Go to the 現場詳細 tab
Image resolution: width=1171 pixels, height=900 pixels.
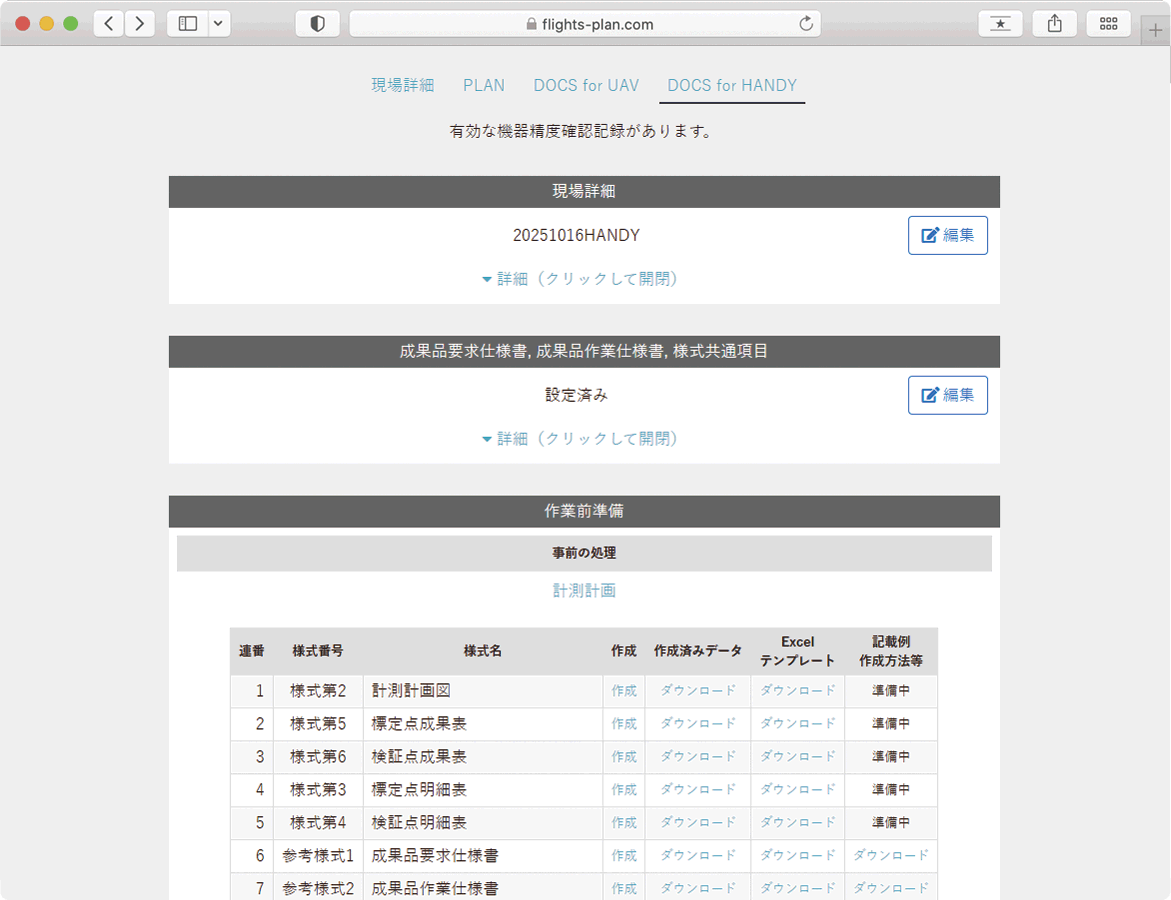[403, 86]
